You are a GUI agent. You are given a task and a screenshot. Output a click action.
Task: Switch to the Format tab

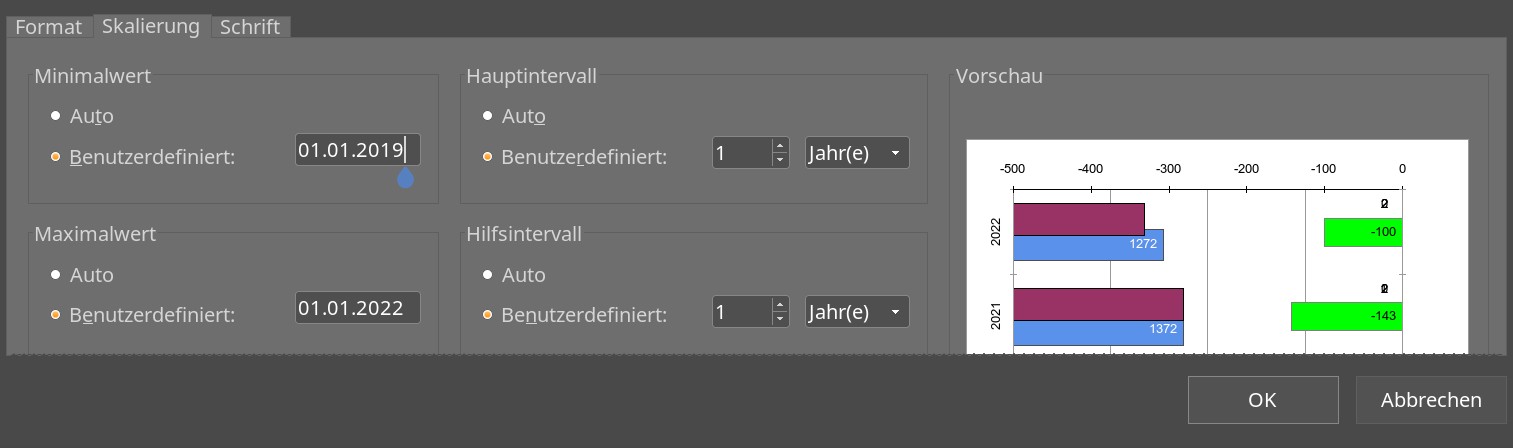pos(48,27)
